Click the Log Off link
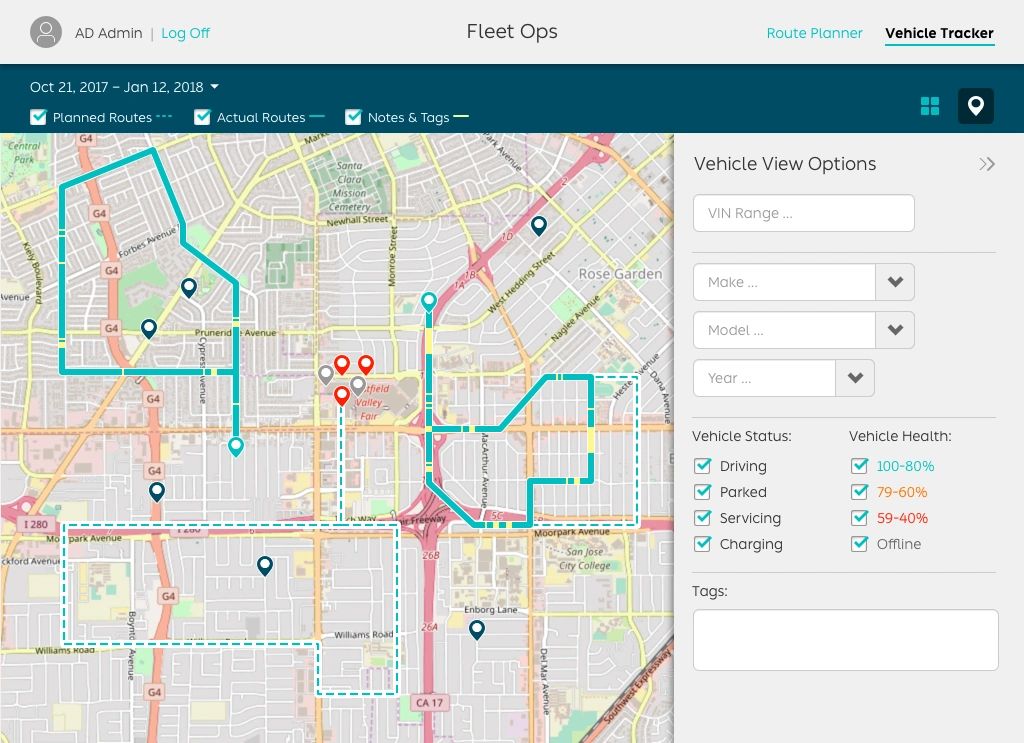1024x743 pixels. click(x=185, y=33)
